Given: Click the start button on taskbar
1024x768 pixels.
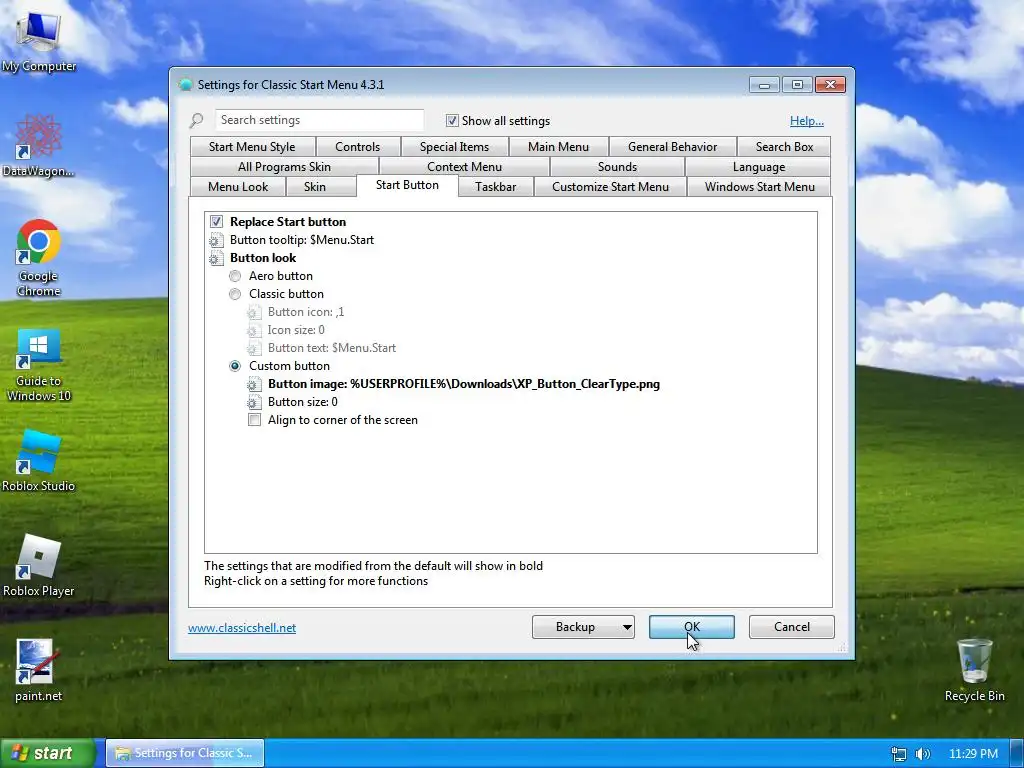Looking at the screenshot, I should coord(47,753).
